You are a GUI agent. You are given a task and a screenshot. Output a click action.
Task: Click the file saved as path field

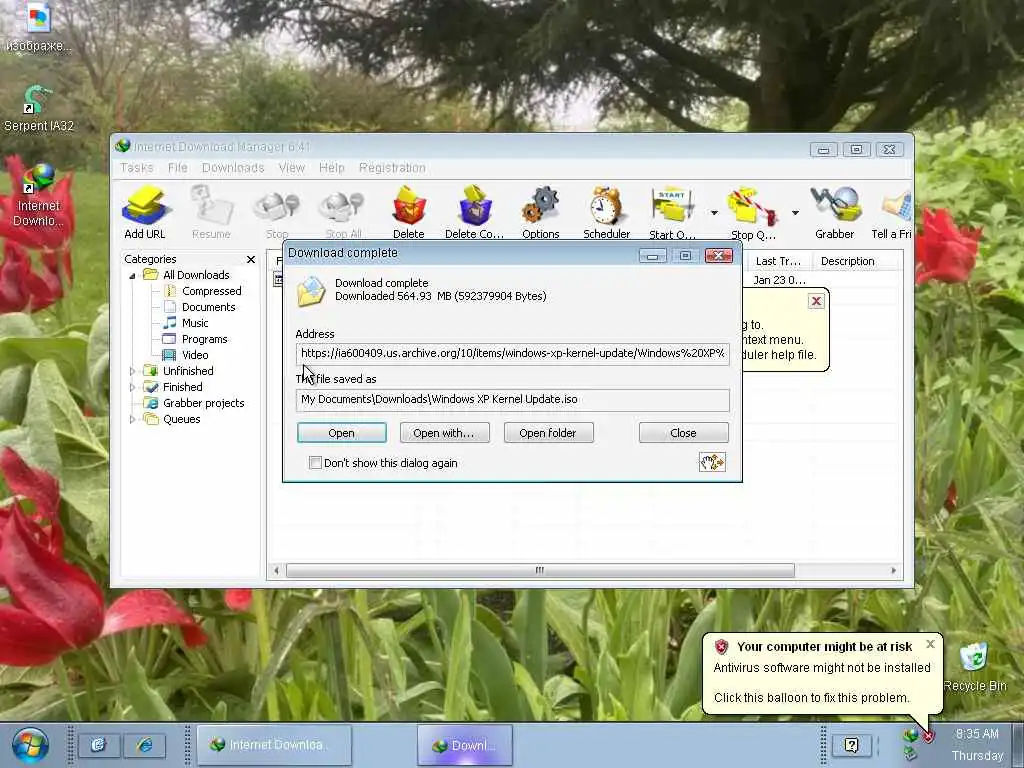pyautogui.click(x=512, y=400)
